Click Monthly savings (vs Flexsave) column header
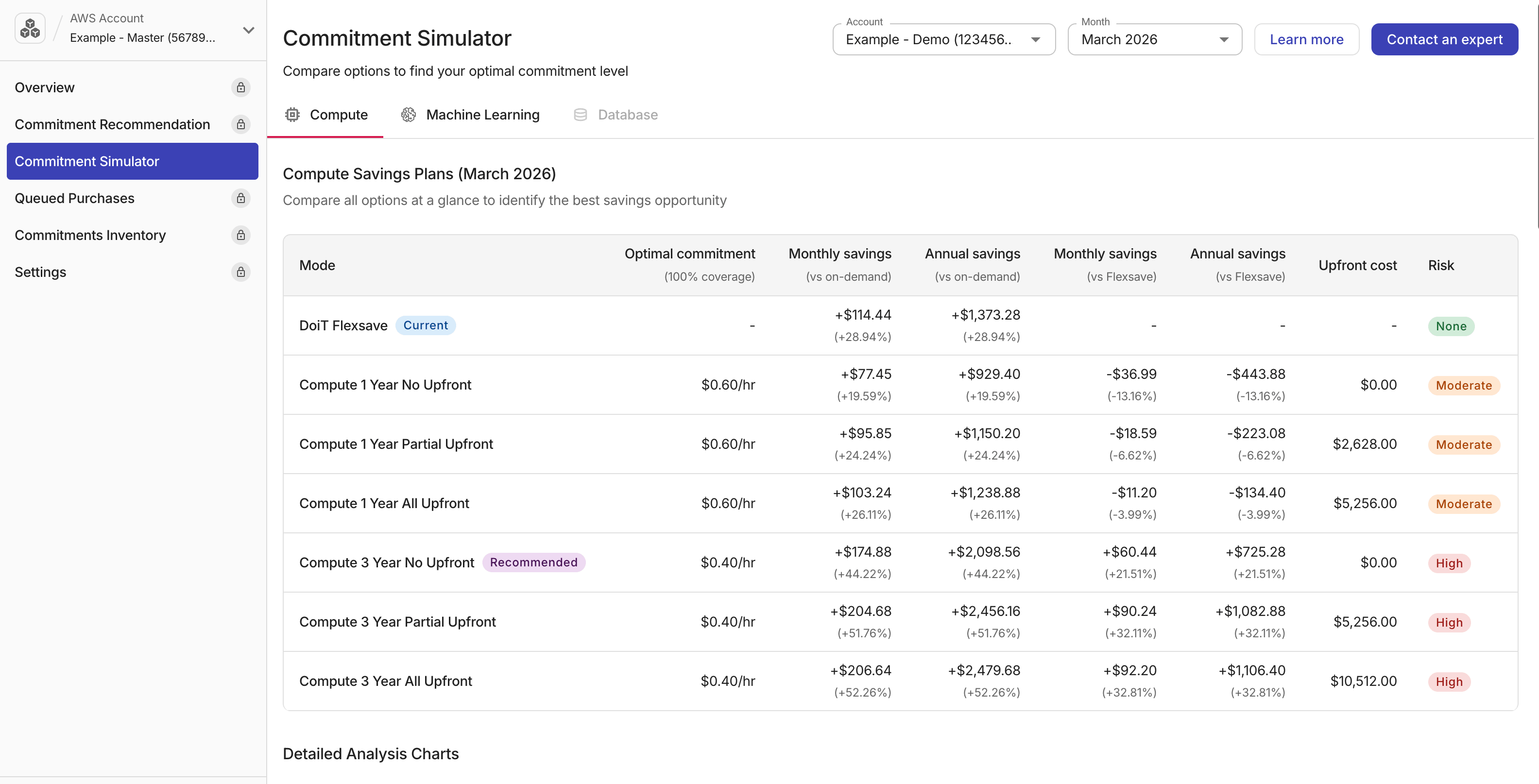 1105,265
